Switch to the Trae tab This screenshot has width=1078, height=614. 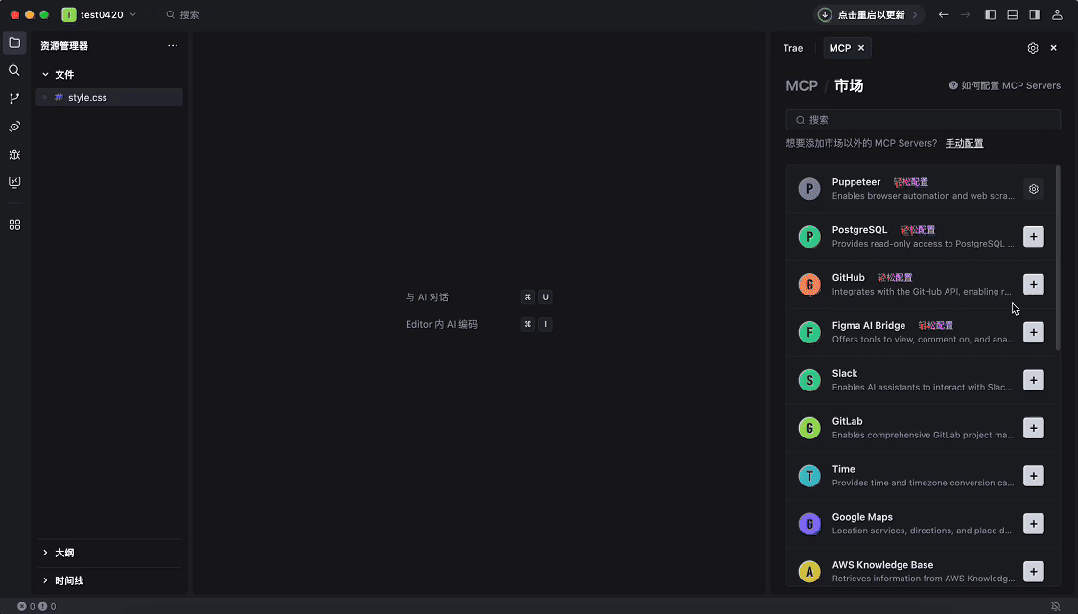[x=793, y=48]
